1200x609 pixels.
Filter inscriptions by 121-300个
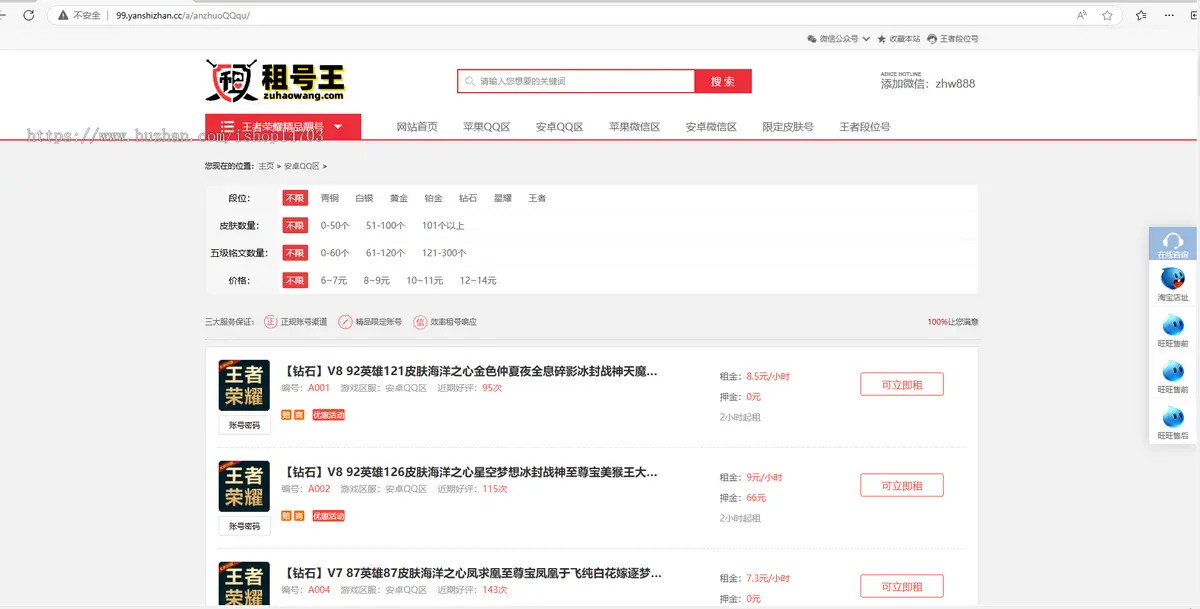click(444, 253)
